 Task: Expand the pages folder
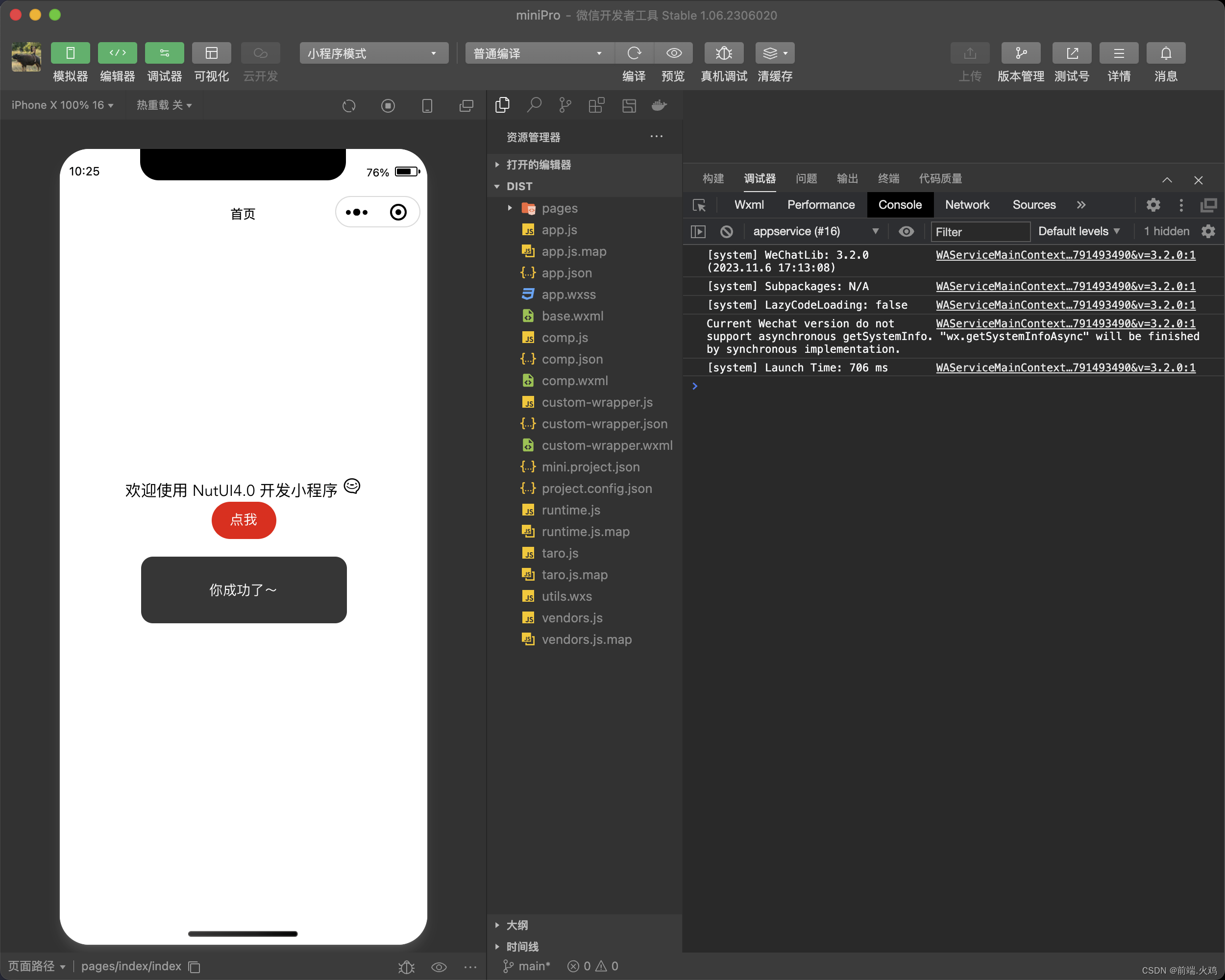585,208
